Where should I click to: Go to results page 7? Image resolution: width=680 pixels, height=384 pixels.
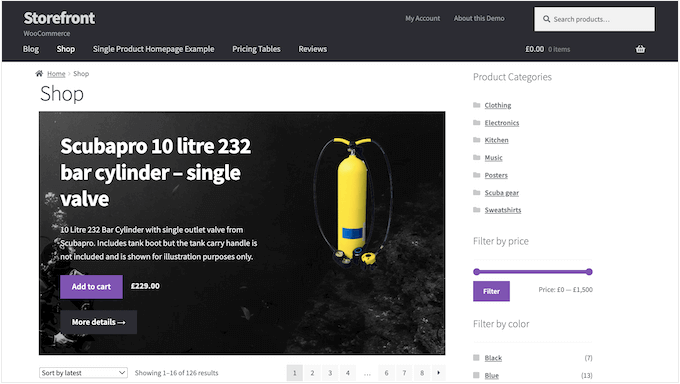(404, 373)
